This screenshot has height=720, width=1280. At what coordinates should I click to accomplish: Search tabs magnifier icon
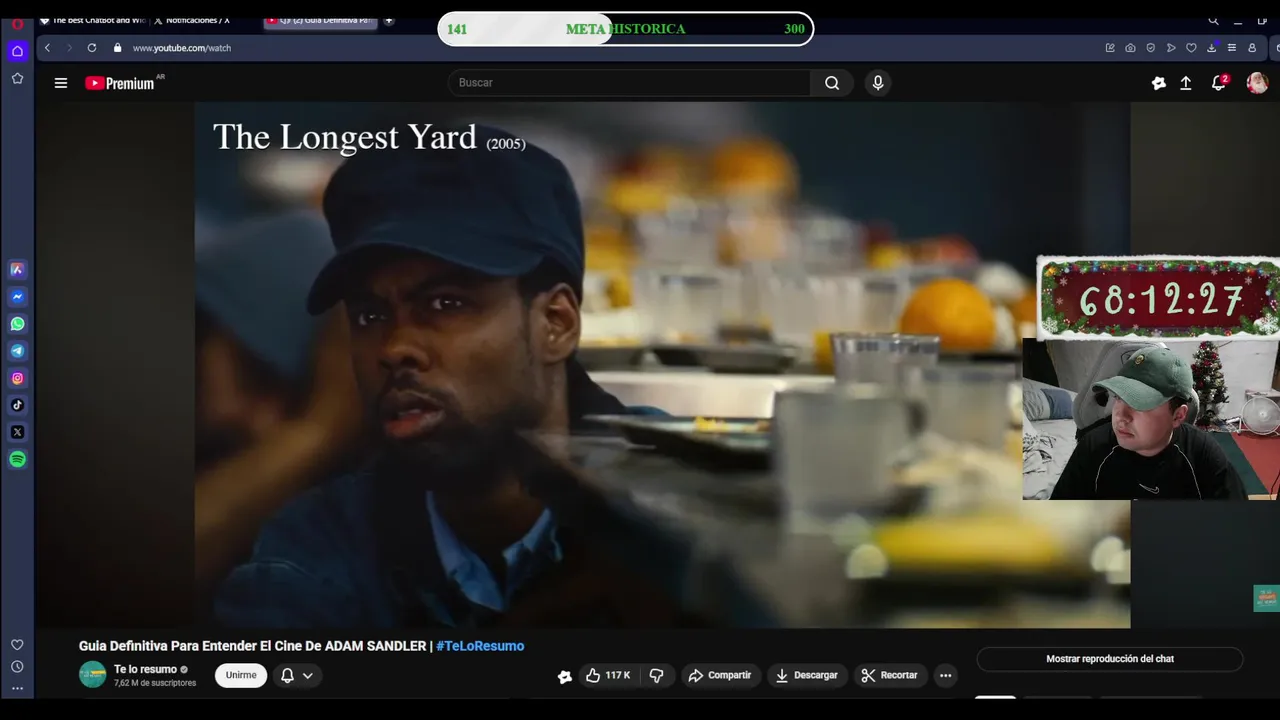point(1213,20)
